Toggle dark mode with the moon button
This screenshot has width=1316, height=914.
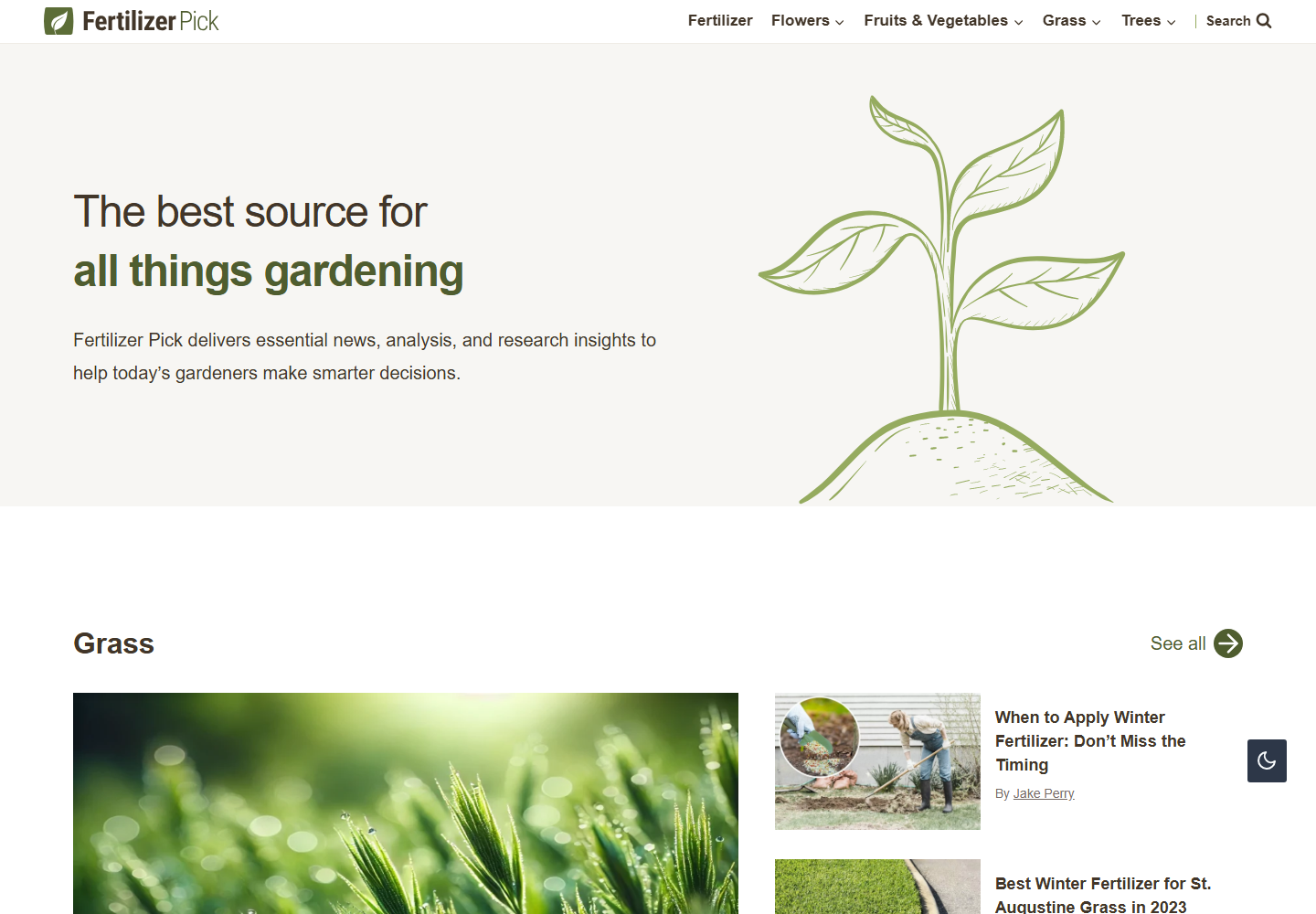[1267, 760]
